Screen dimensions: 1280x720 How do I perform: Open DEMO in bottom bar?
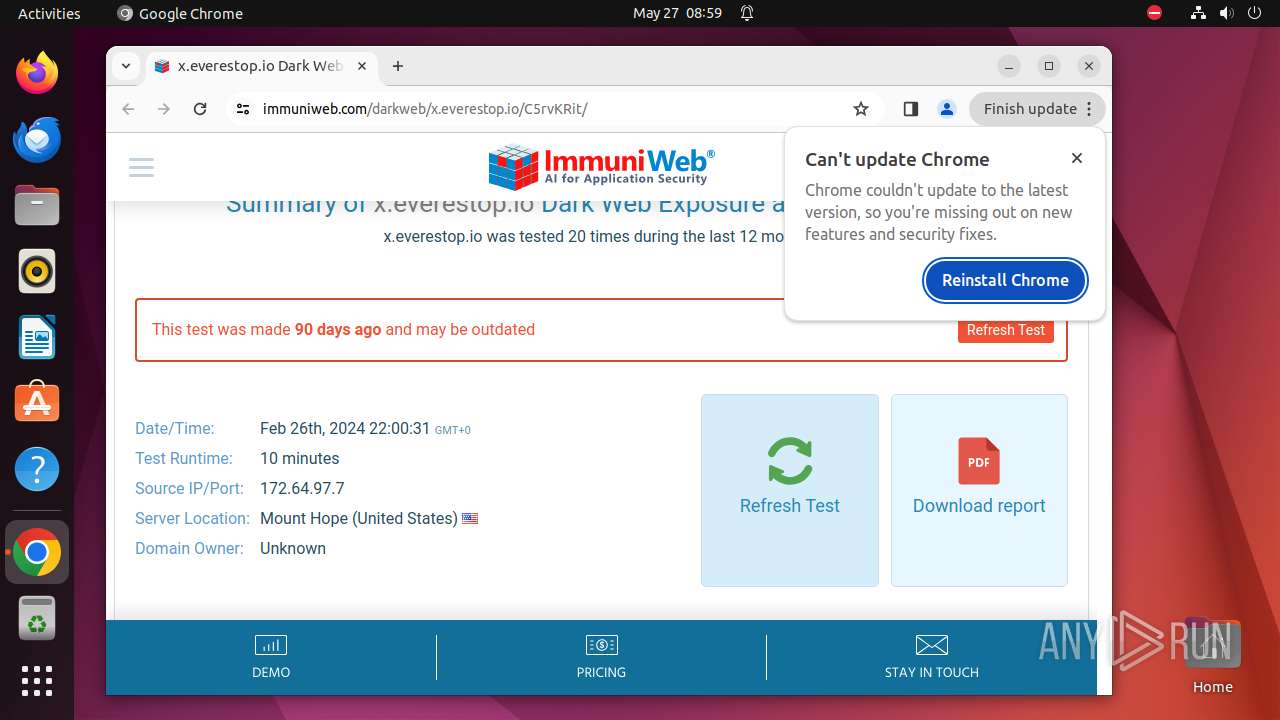point(271,657)
